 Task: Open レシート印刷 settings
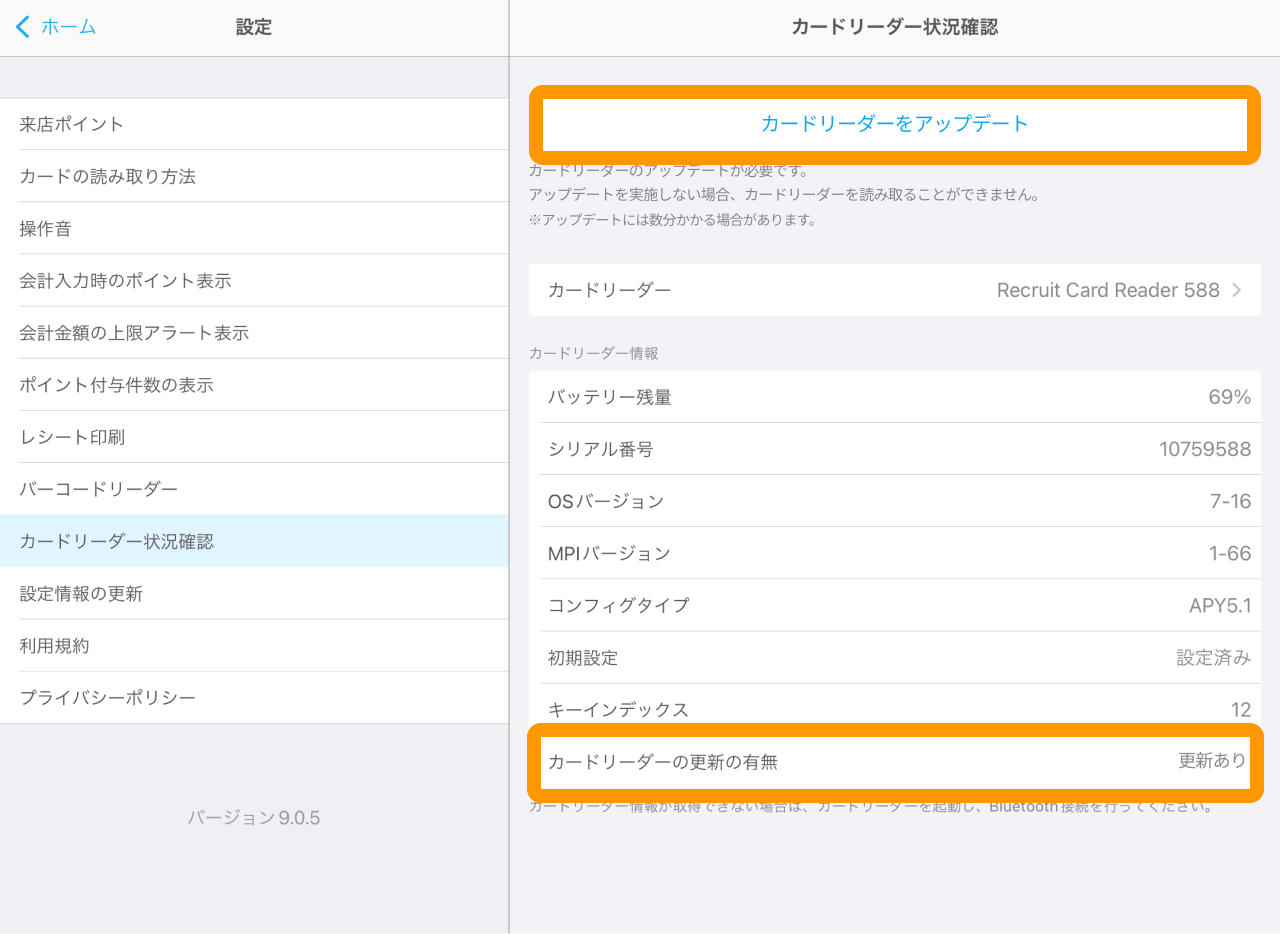click(254, 436)
